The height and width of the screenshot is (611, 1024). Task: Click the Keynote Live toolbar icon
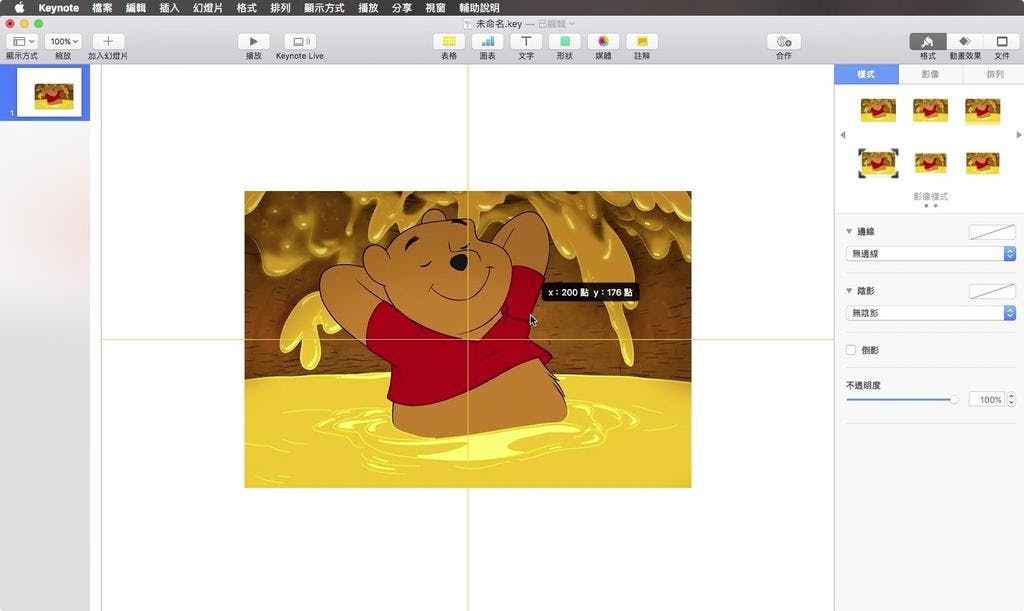click(300, 41)
